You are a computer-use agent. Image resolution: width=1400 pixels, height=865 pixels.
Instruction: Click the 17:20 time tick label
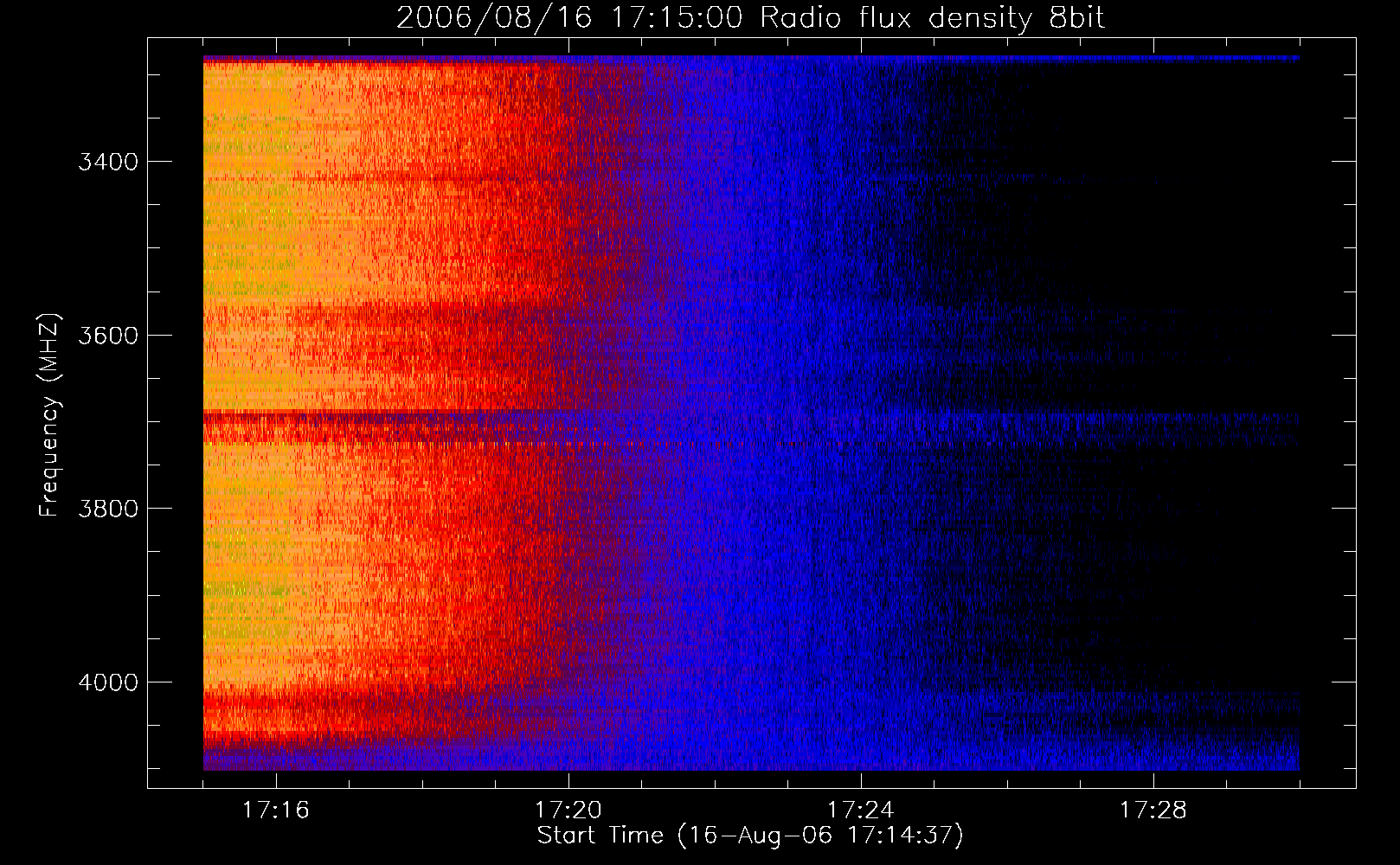pyautogui.click(x=568, y=811)
